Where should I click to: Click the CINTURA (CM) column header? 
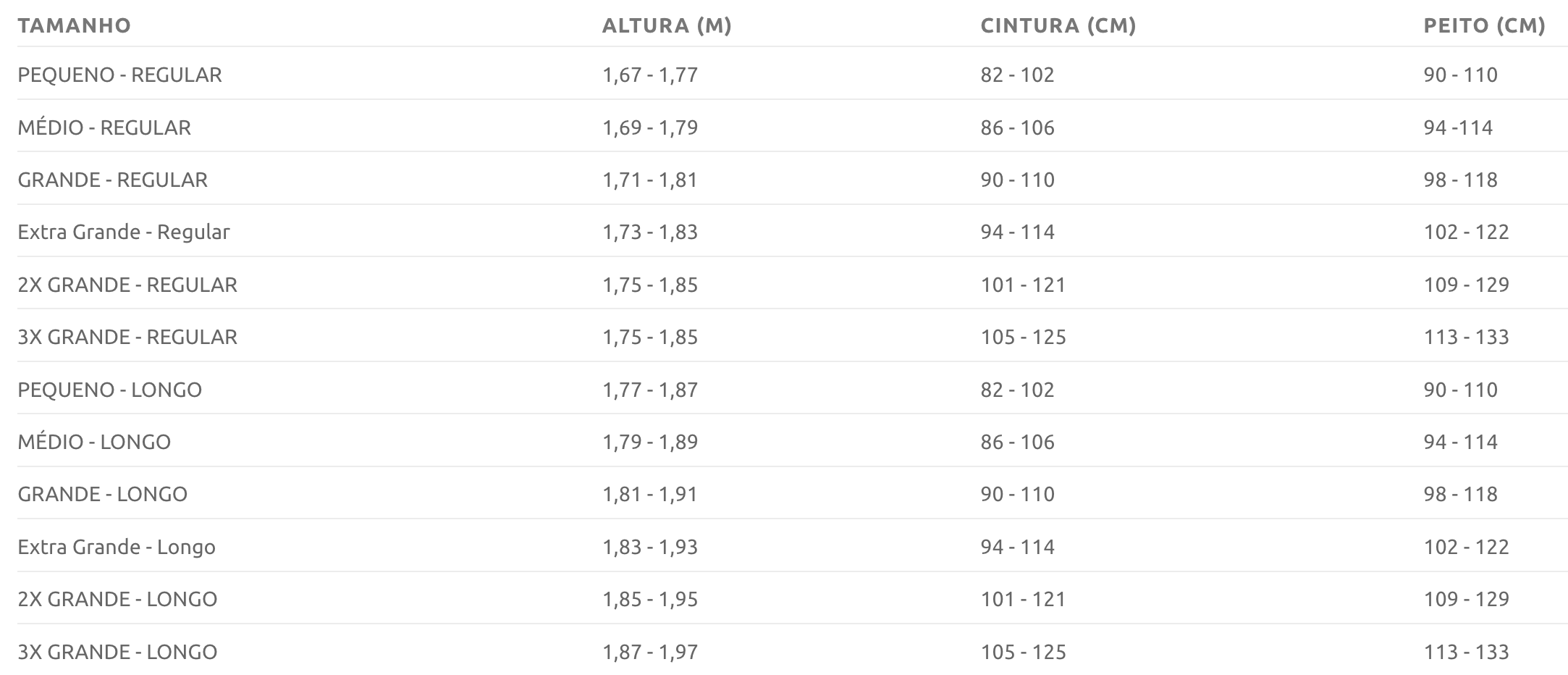(x=1058, y=25)
